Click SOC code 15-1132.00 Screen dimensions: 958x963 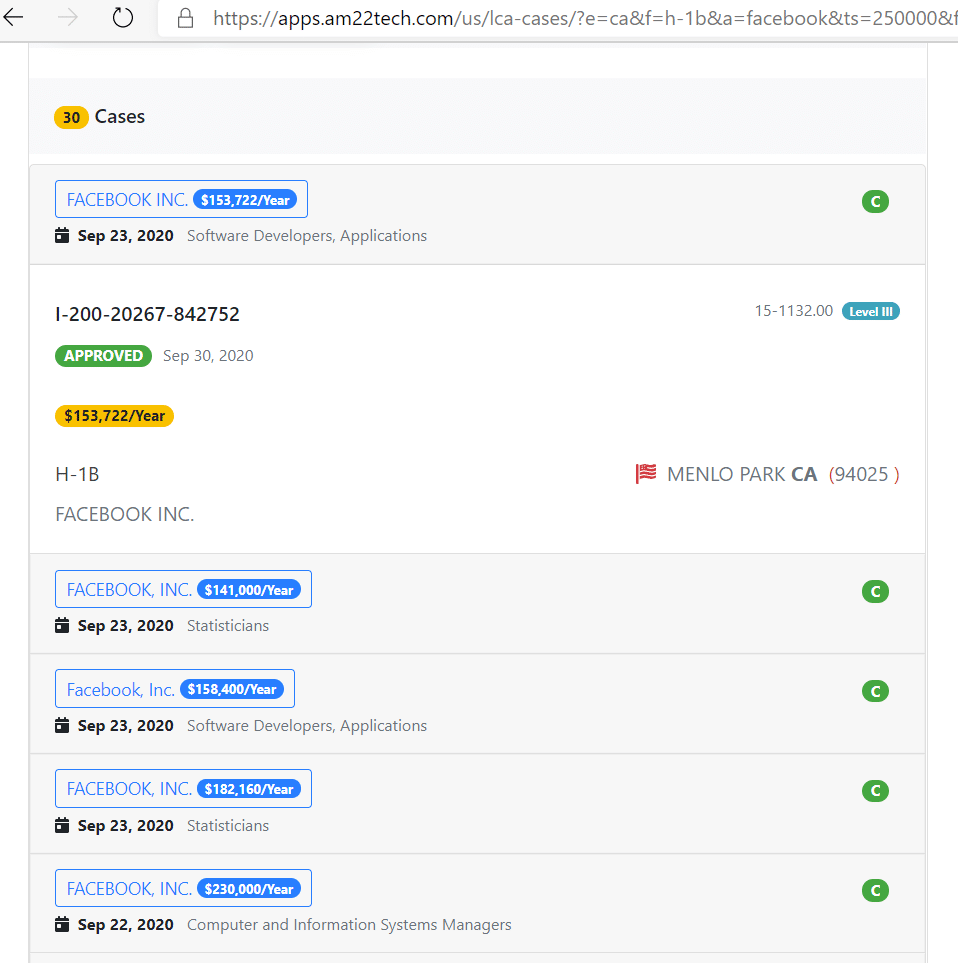793,311
